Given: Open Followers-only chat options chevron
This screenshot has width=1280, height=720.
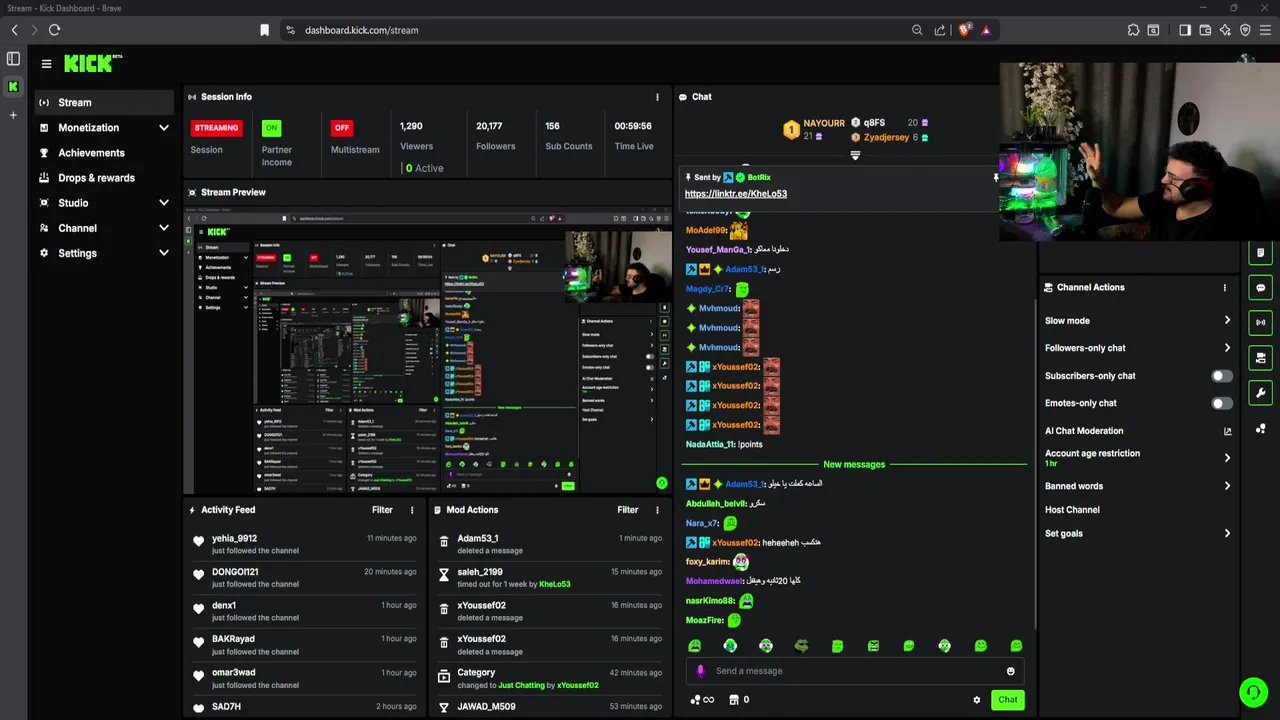Looking at the screenshot, I should (1227, 348).
